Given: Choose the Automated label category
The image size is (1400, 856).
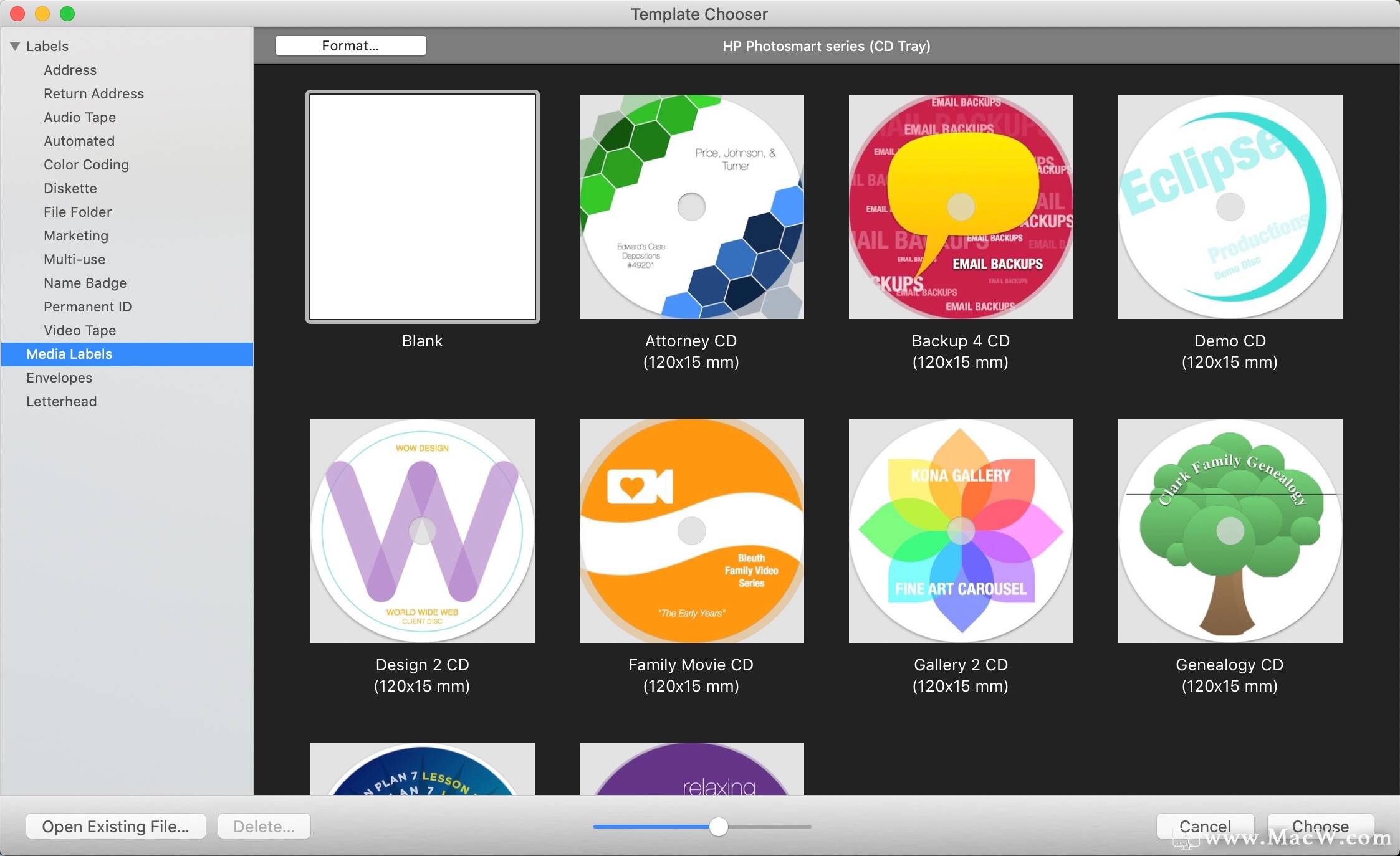Looking at the screenshot, I should (79, 141).
